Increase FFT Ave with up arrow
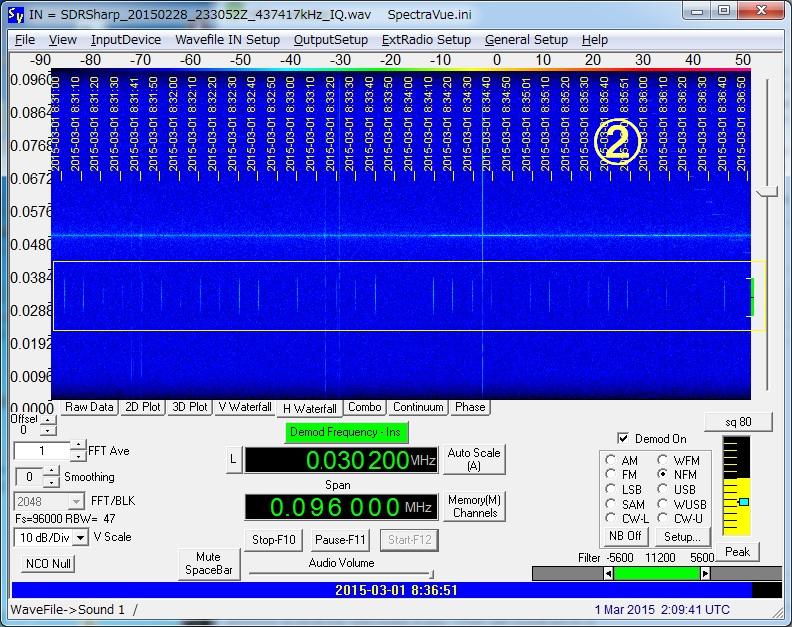792x627 pixels. tap(78, 446)
